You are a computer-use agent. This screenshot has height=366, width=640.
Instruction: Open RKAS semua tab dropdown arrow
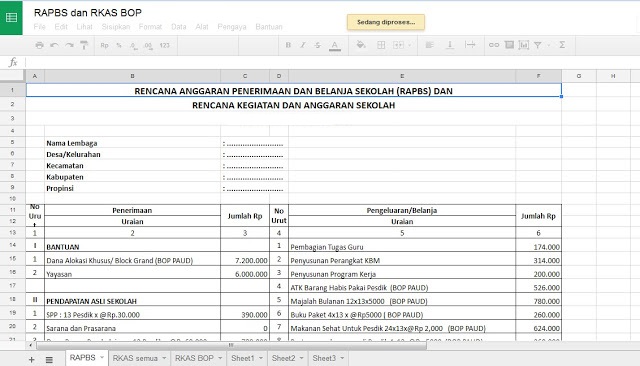click(x=164, y=358)
